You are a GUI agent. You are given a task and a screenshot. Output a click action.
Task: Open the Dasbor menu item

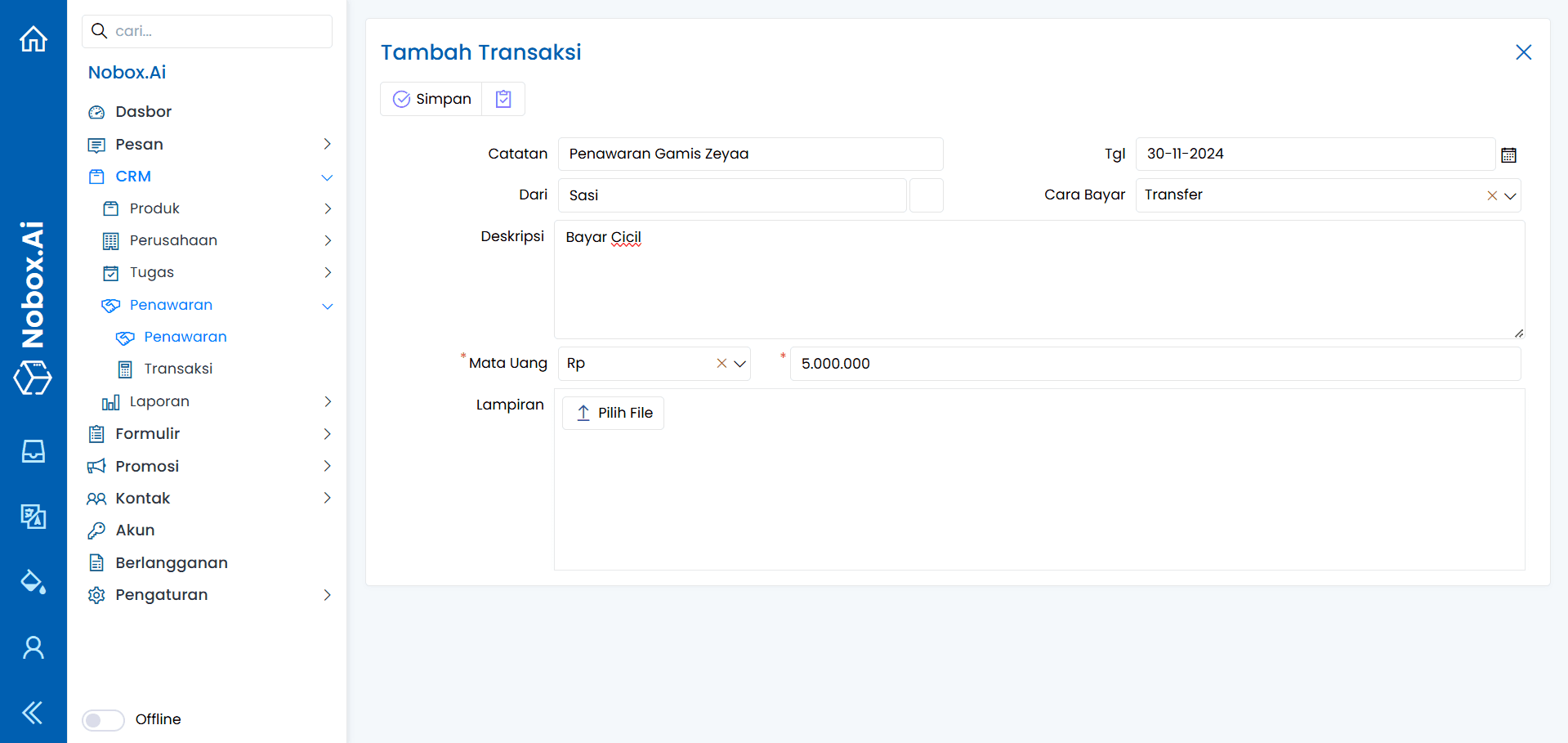coord(143,111)
